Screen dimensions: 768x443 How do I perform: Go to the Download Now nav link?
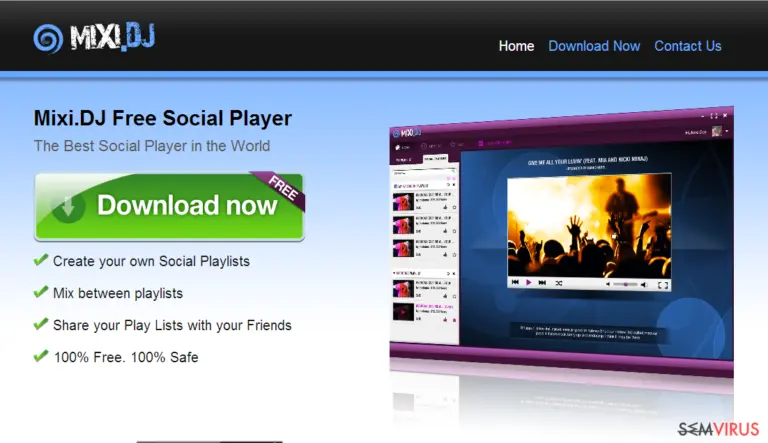[594, 46]
